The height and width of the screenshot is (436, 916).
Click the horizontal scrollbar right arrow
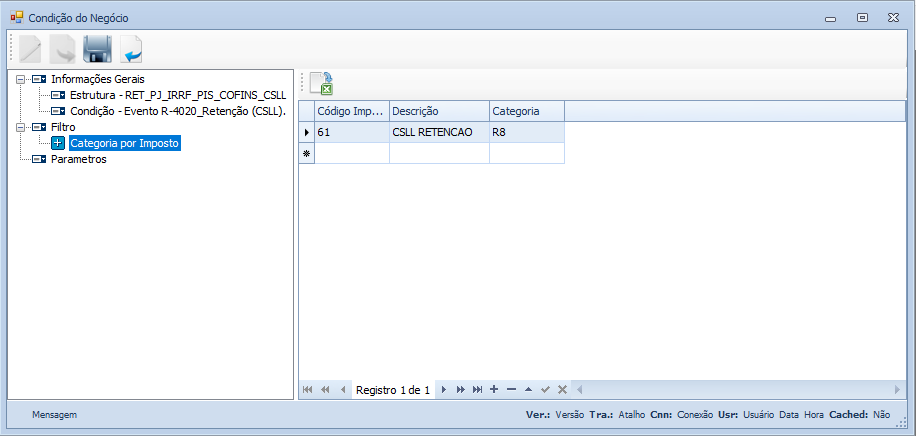(898, 390)
